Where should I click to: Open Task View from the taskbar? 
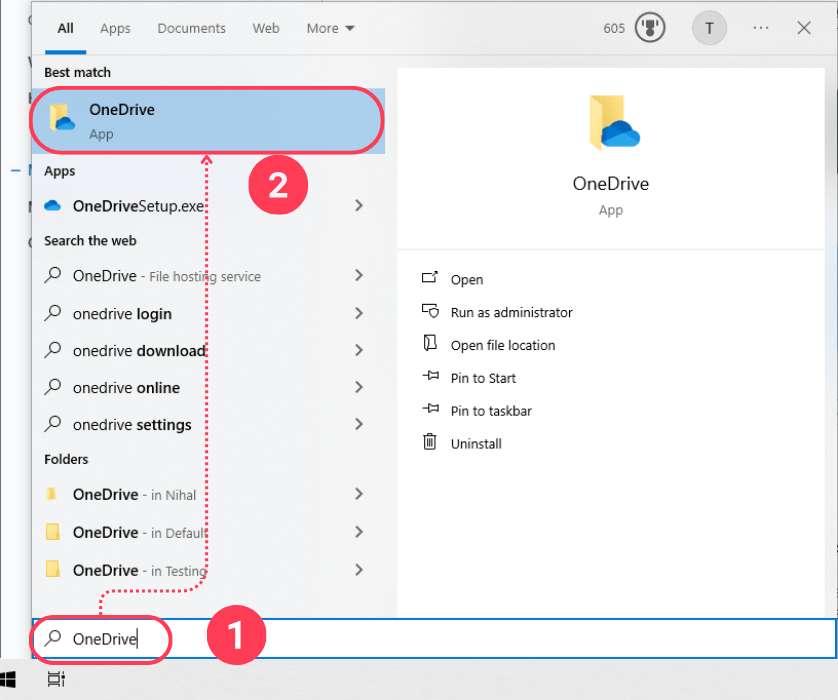click(56, 678)
